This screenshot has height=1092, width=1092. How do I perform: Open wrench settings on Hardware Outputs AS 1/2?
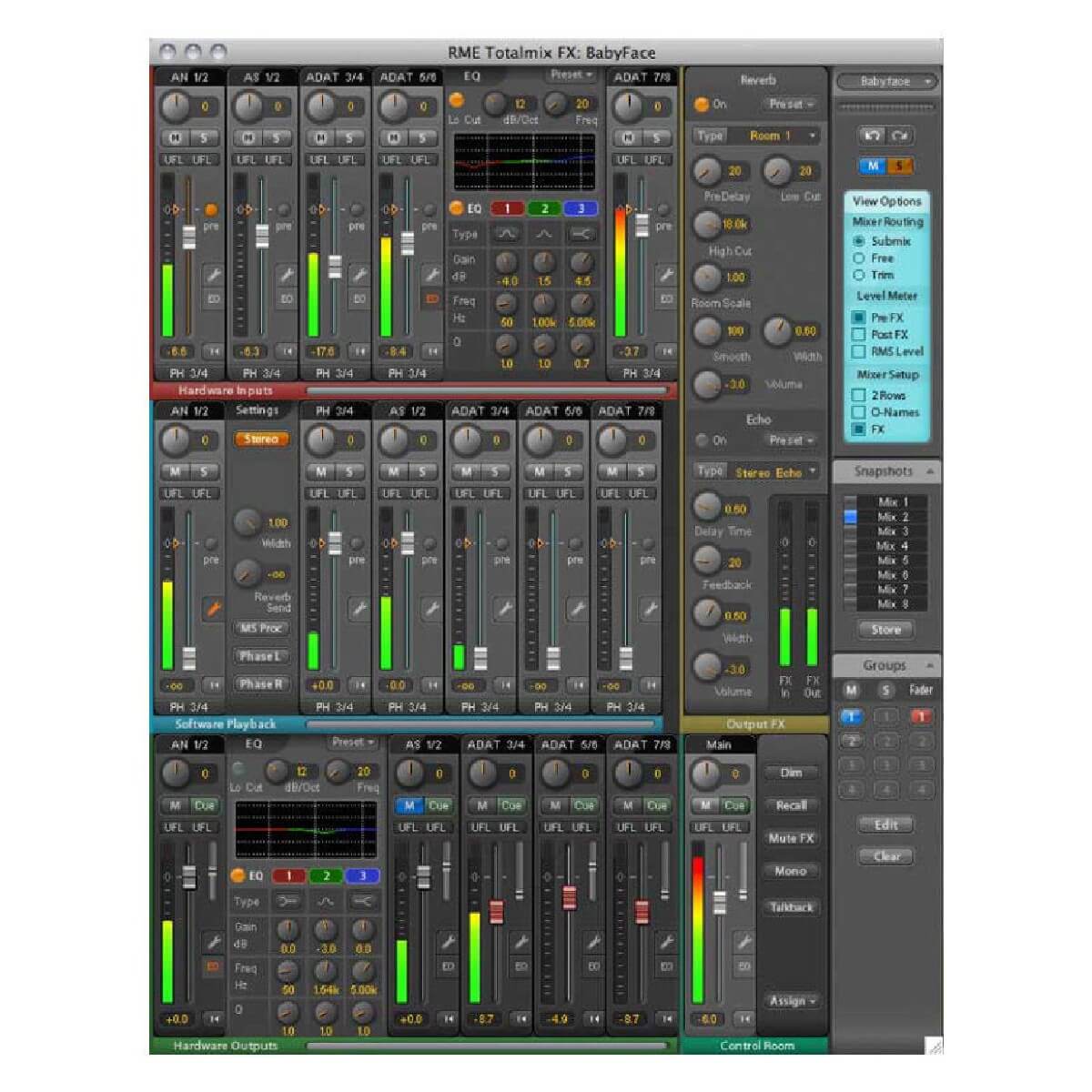pyautogui.click(x=448, y=941)
